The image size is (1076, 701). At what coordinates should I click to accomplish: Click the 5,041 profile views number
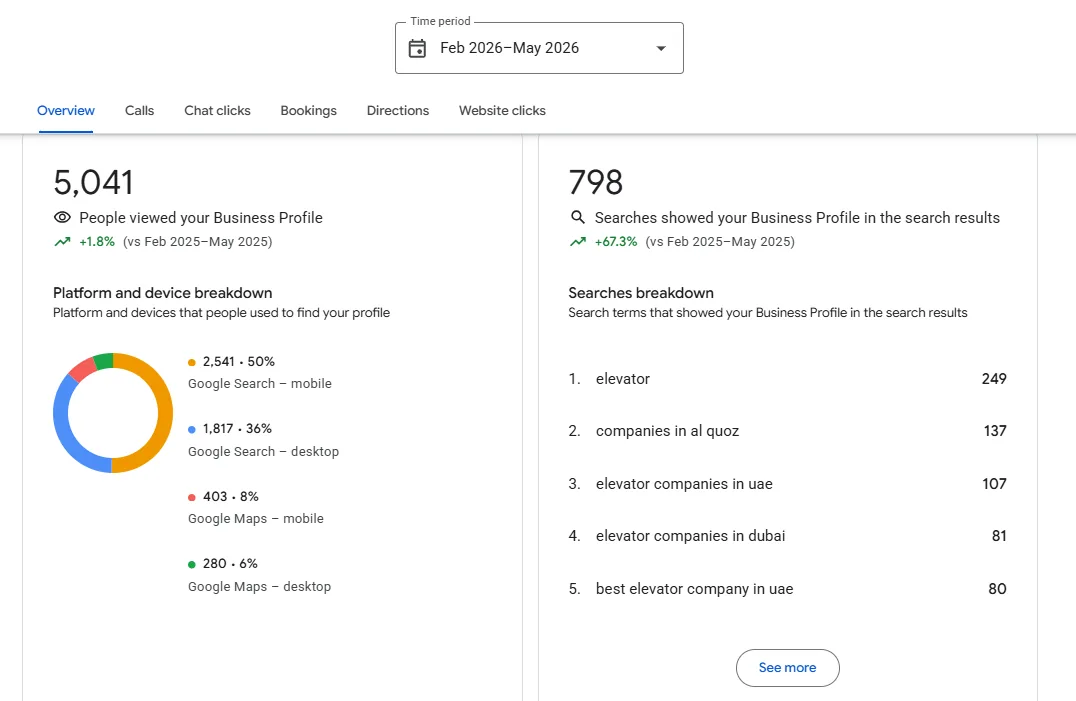[93, 182]
